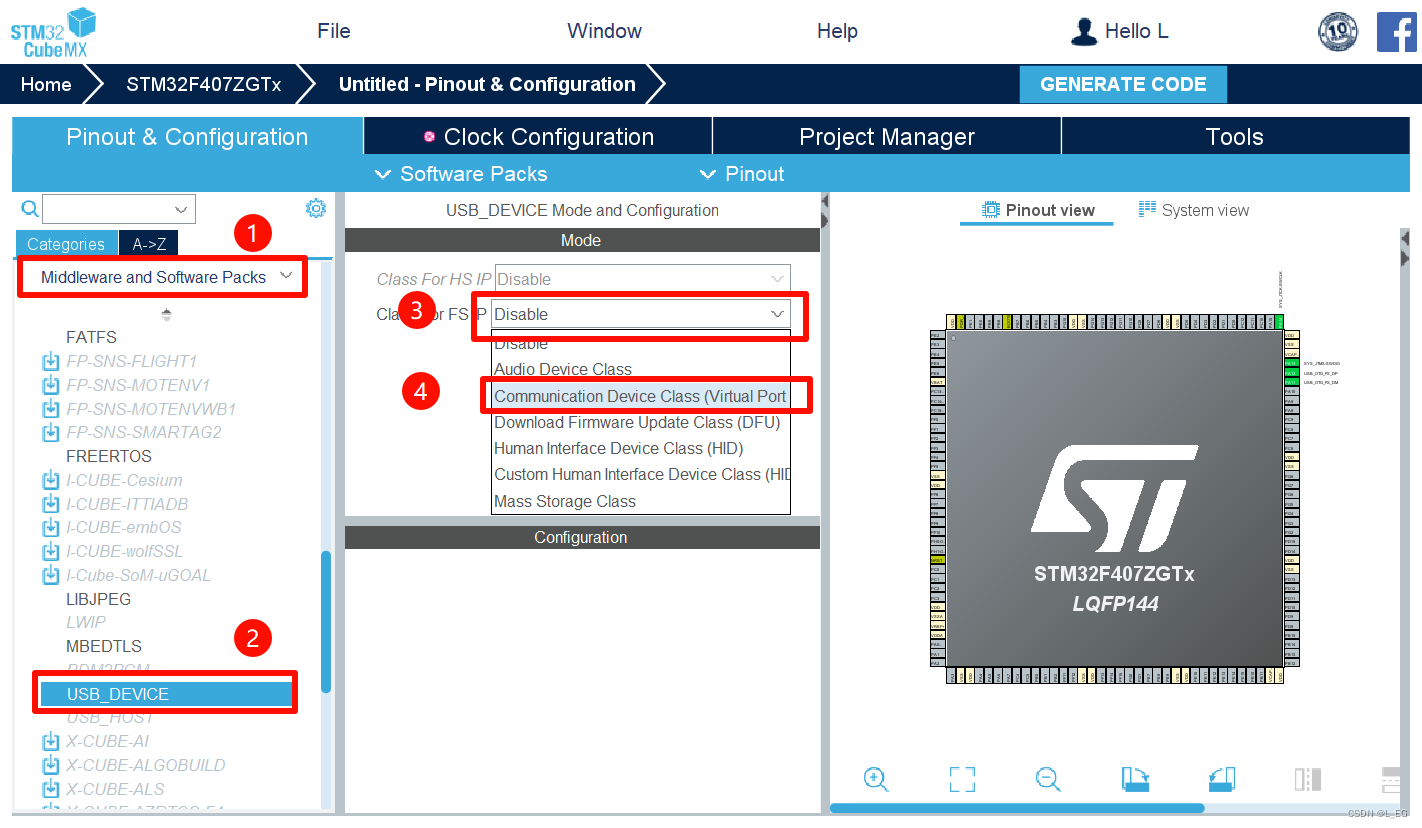
Task: Rotate the chip clockwise
Action: 1135,779
